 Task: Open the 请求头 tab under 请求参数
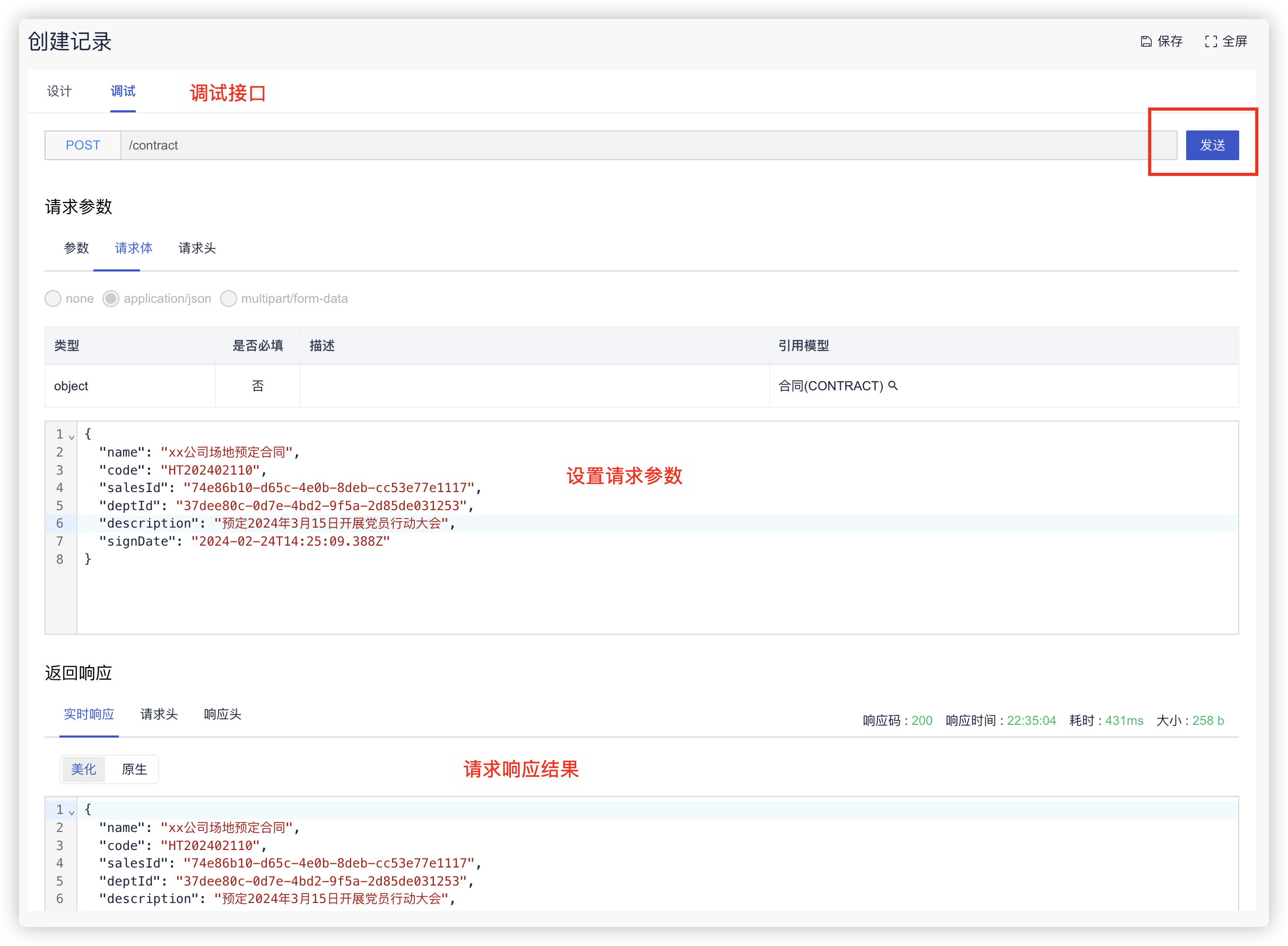pyautogui.click(x=197, y=248)
